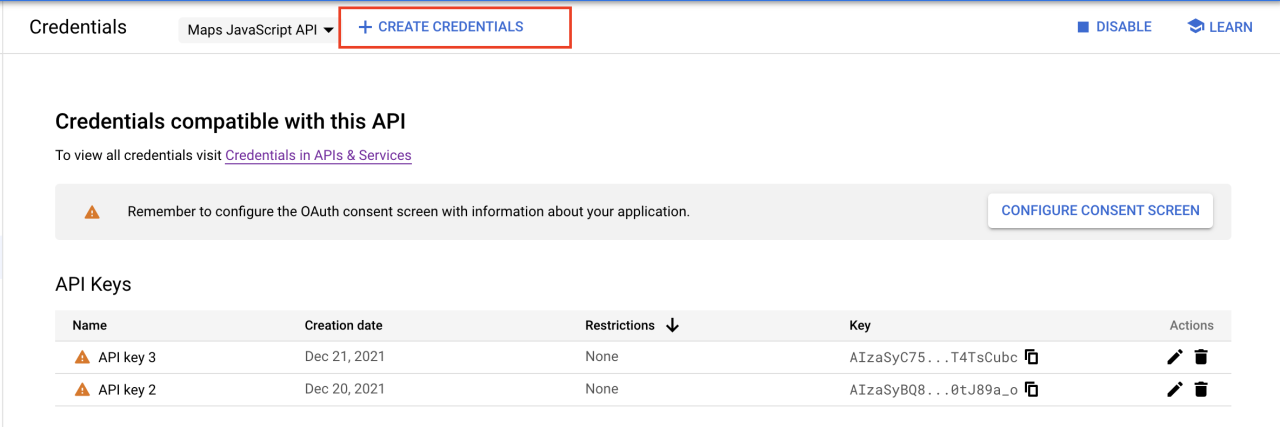Click the Create Credentials button
Screen dimensions: 1280x427
(x=441, y=27)
